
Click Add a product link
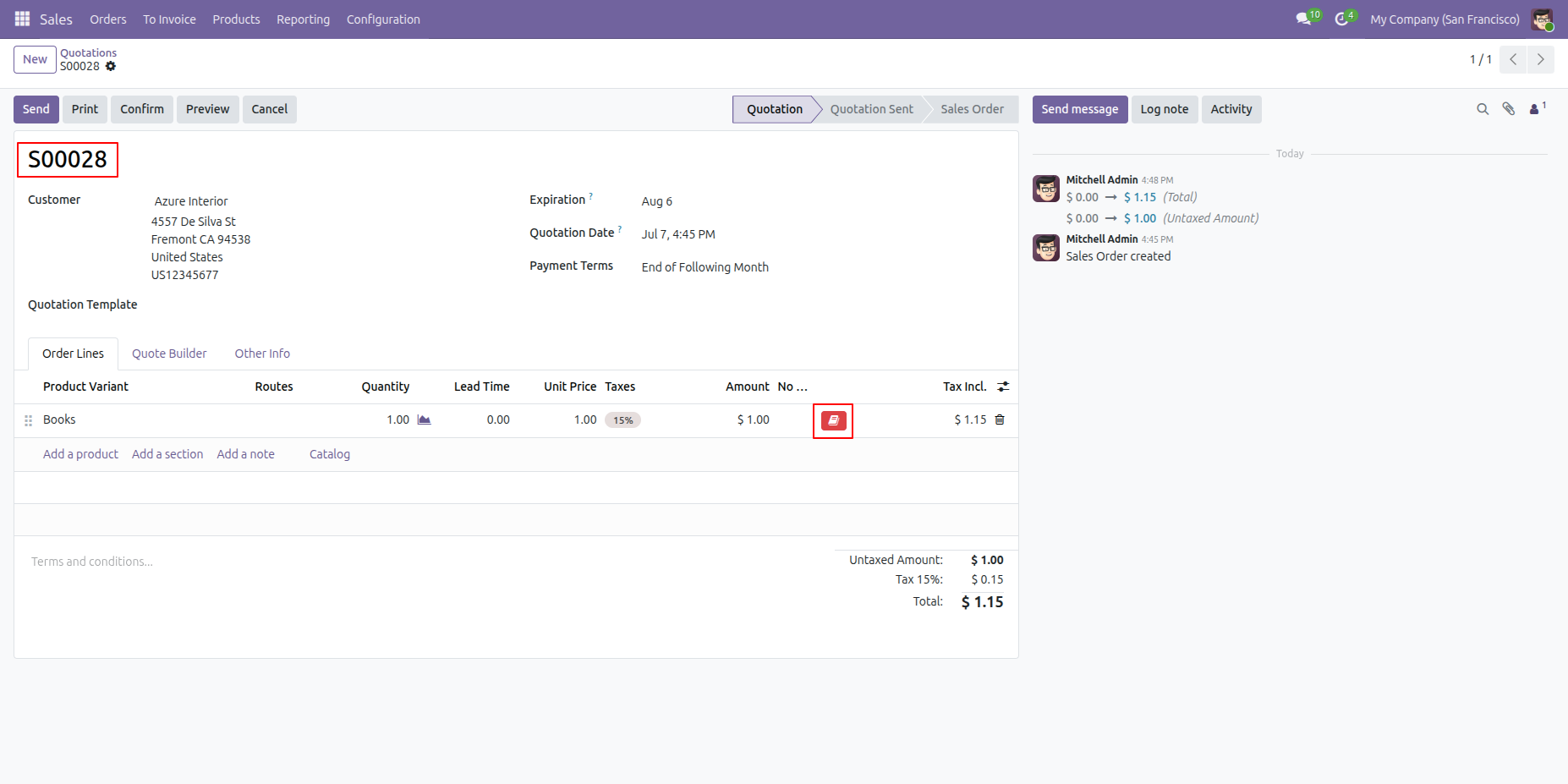pyautogui.click(x=80, y=454)
